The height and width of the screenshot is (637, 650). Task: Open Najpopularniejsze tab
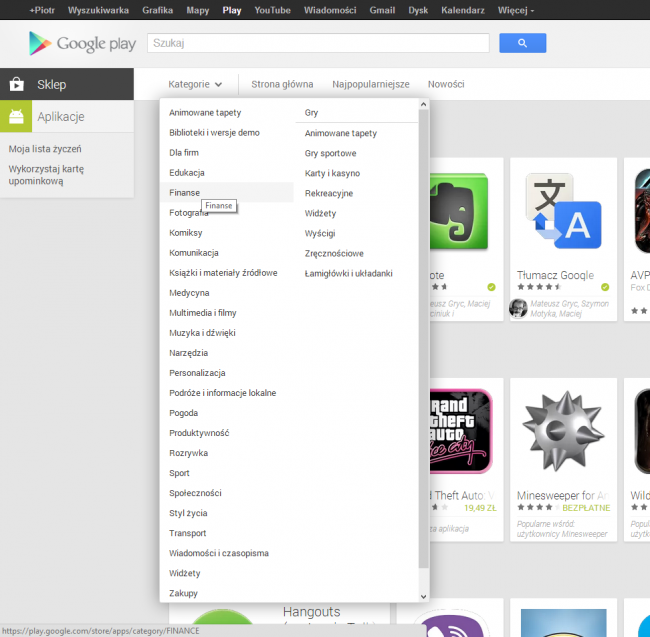[371, 84]
